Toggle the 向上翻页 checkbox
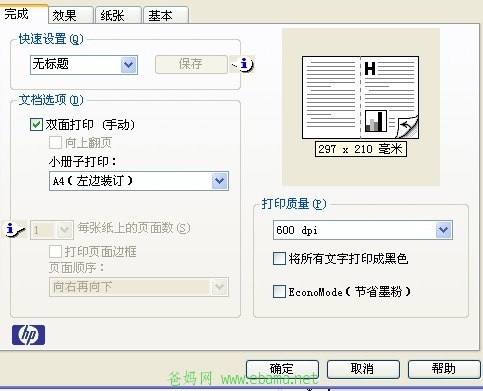483x391 pixels. point(55,143)
